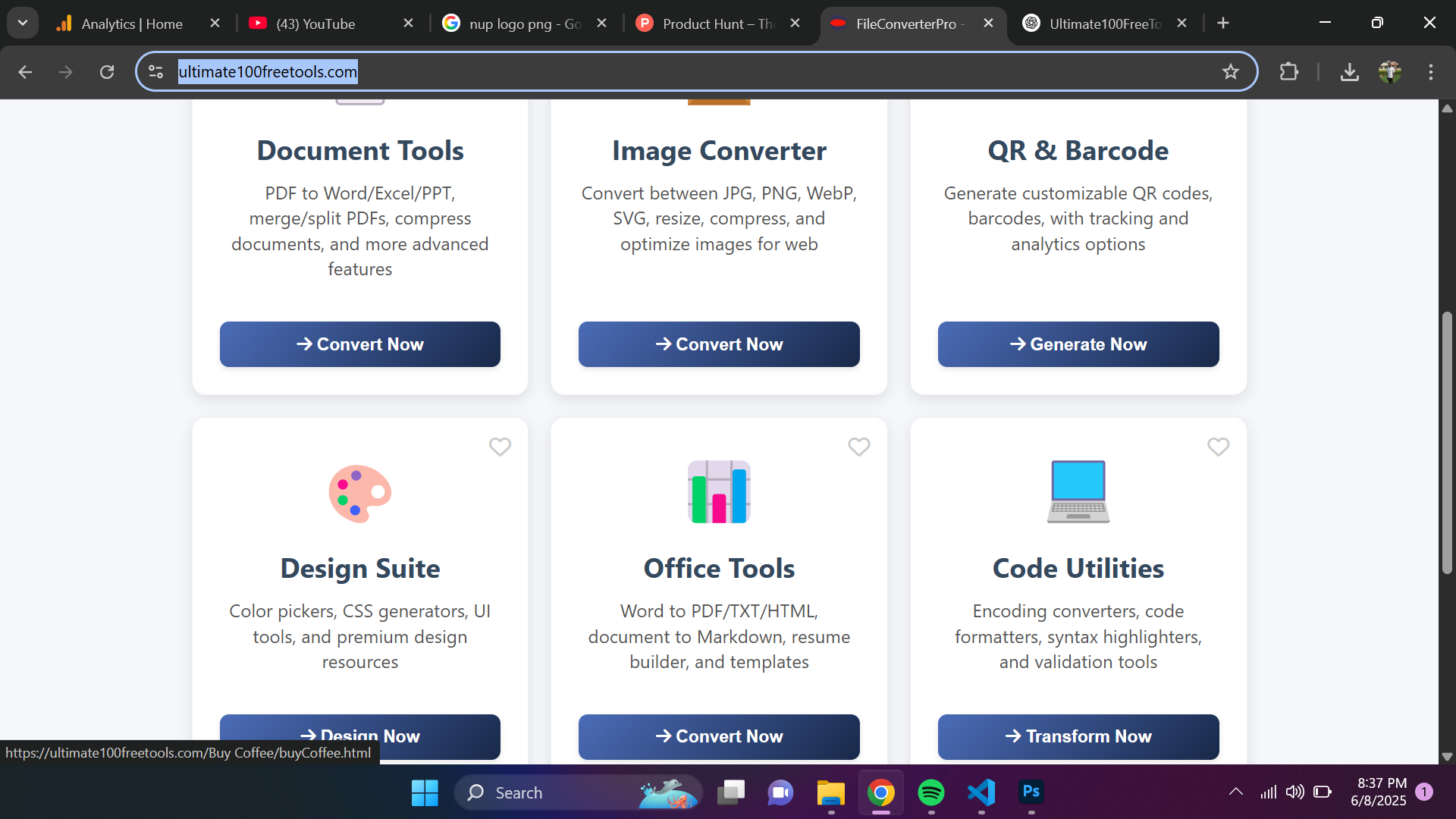The width and height of the screenshot is (1456, 819).
Task: Click the palette icon on Design Suite card
Action: click(359, 493)
